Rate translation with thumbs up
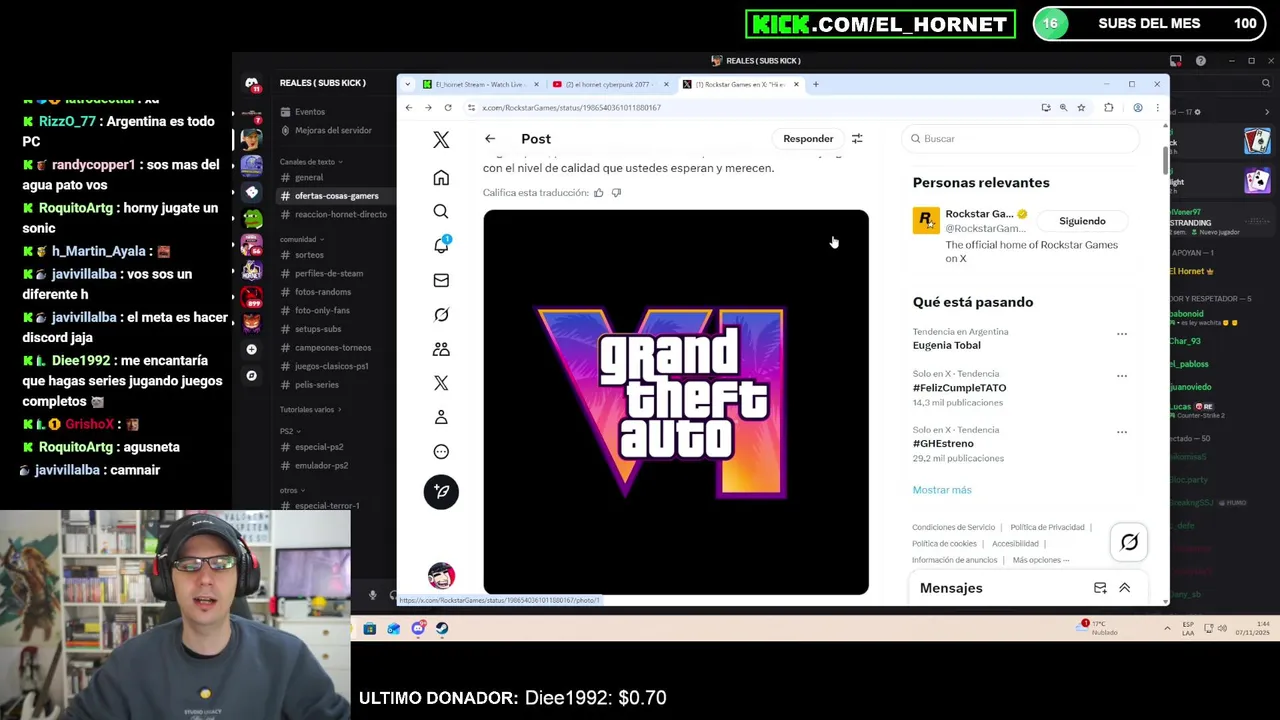This screenshot has width=1280, height=720. (x=599, y=193)
